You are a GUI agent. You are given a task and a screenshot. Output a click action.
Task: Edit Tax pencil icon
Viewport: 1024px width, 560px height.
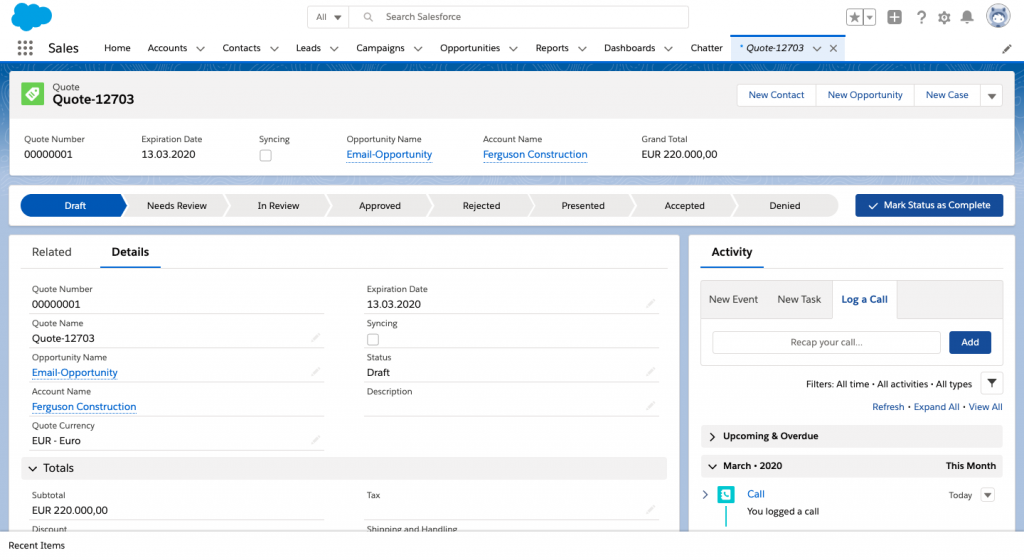click(x=650, y=509)
